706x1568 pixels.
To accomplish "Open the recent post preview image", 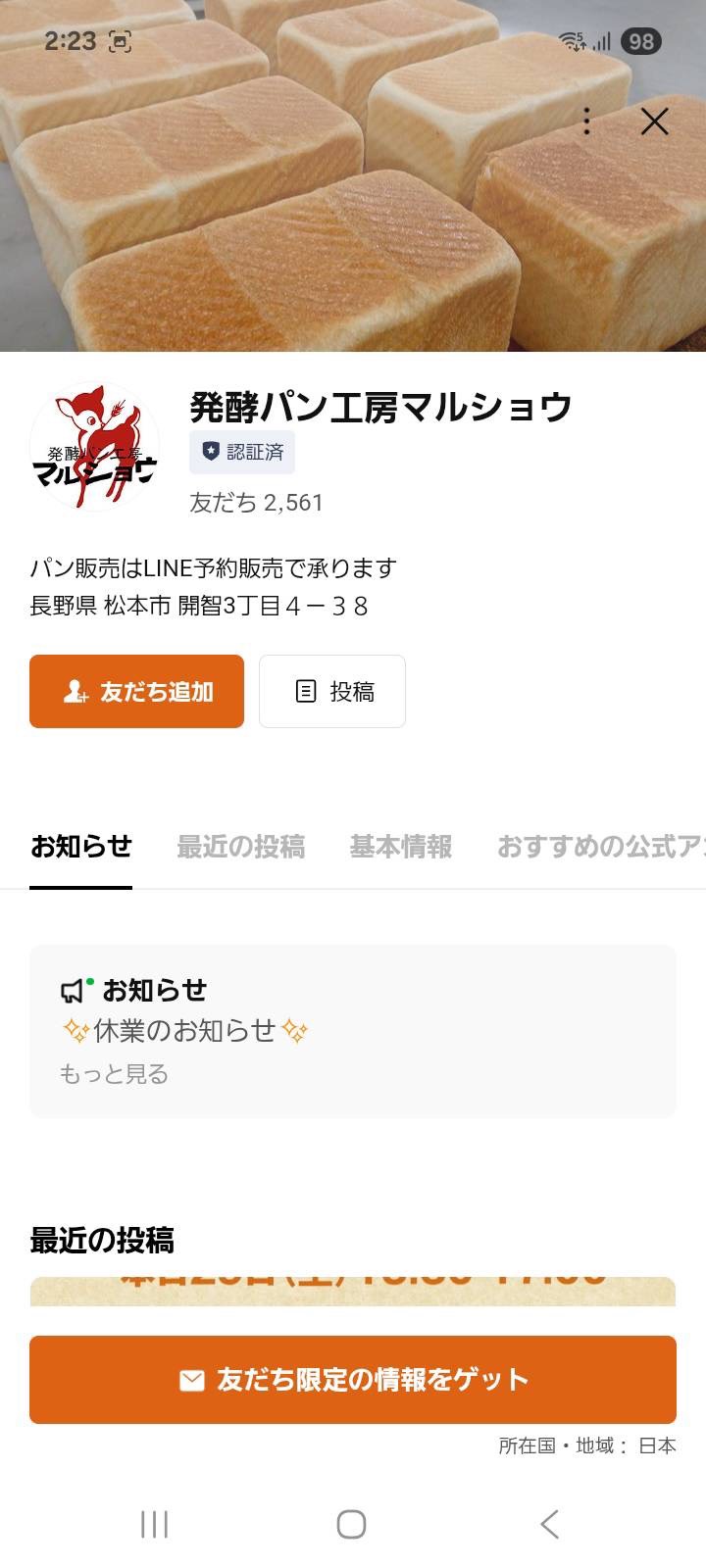I will 353,1291.
